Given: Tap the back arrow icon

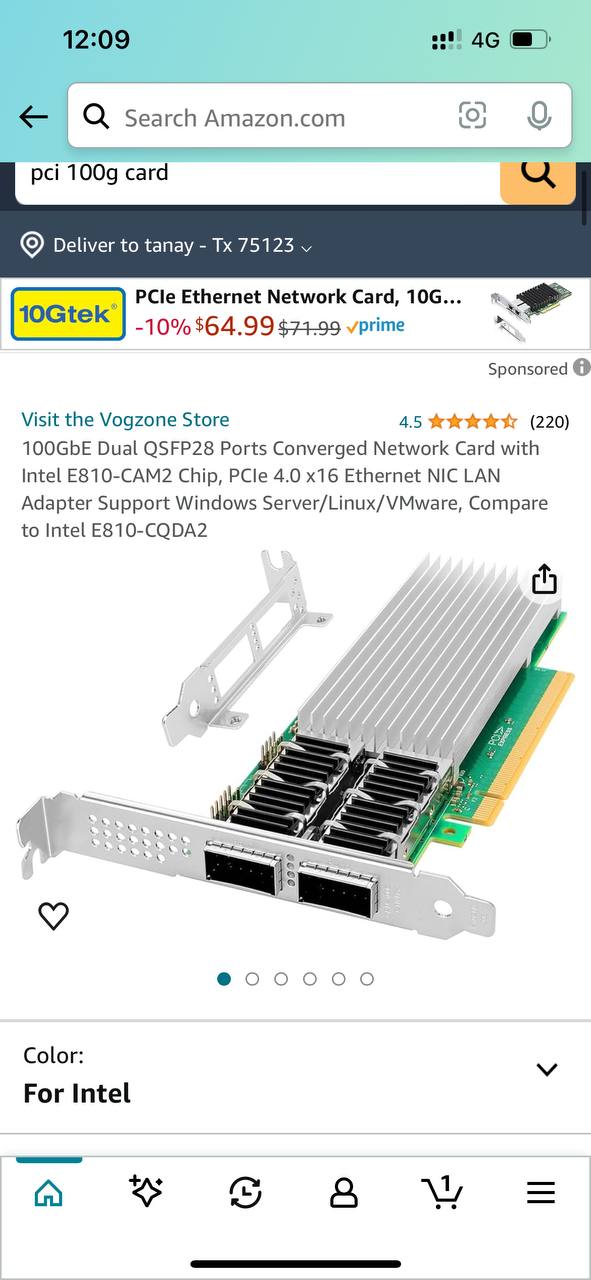Looking at the screenshot, I should tap(34, 117).
